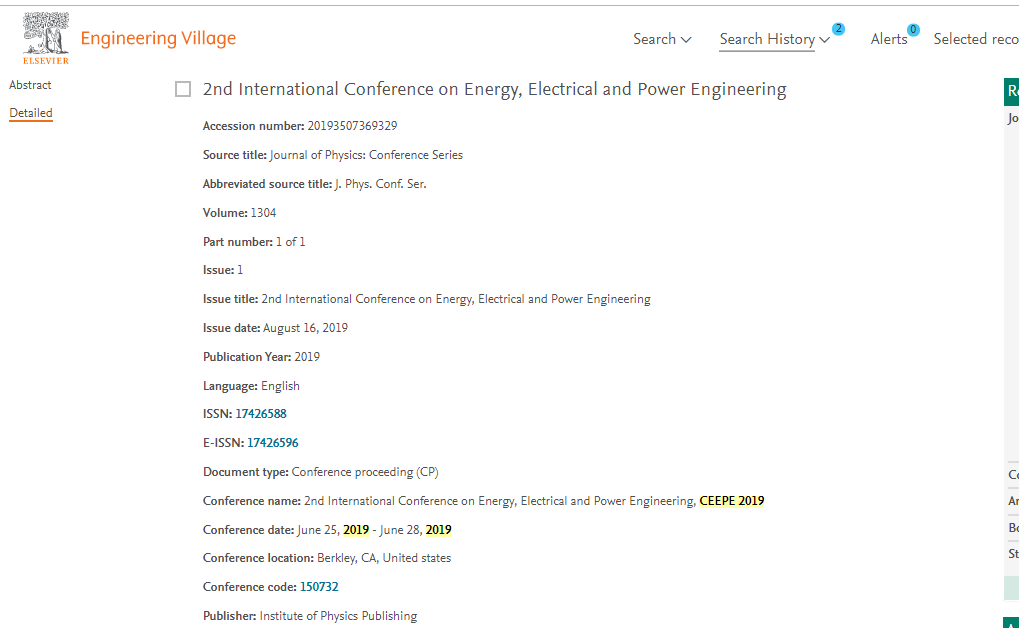This screenshot has width=1019, height=628.
Task: Open Selected records in header
Action: click(976, 39)
